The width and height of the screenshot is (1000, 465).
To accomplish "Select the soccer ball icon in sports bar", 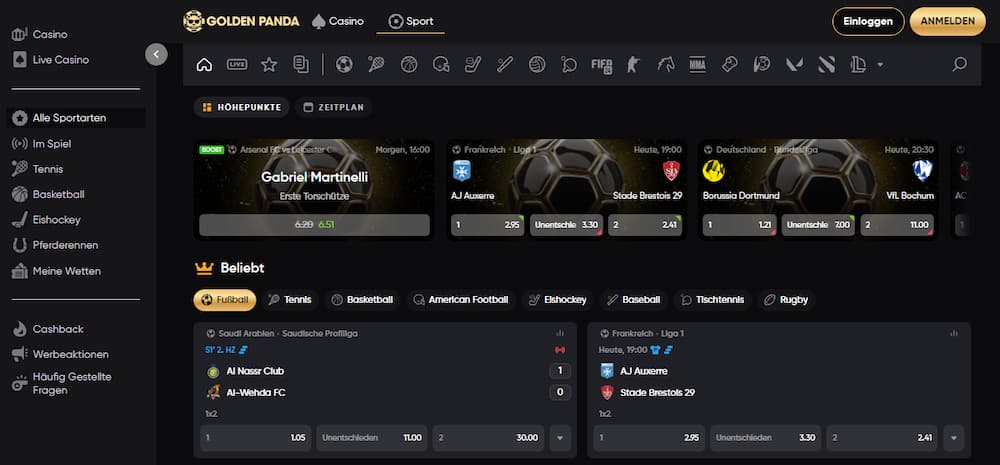I will [344, 64].
